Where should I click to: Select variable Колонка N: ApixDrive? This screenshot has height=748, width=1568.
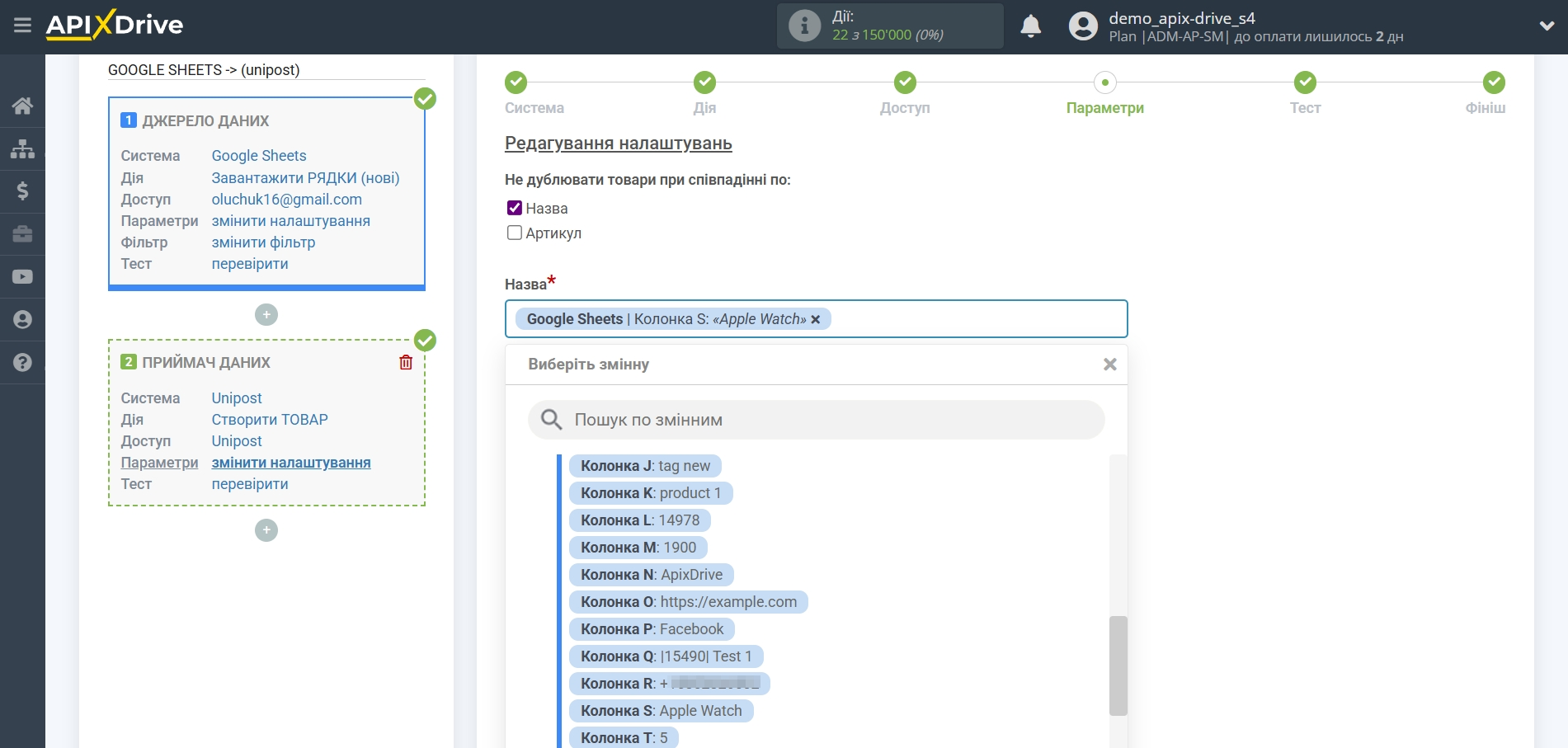(x=652, y=575)
